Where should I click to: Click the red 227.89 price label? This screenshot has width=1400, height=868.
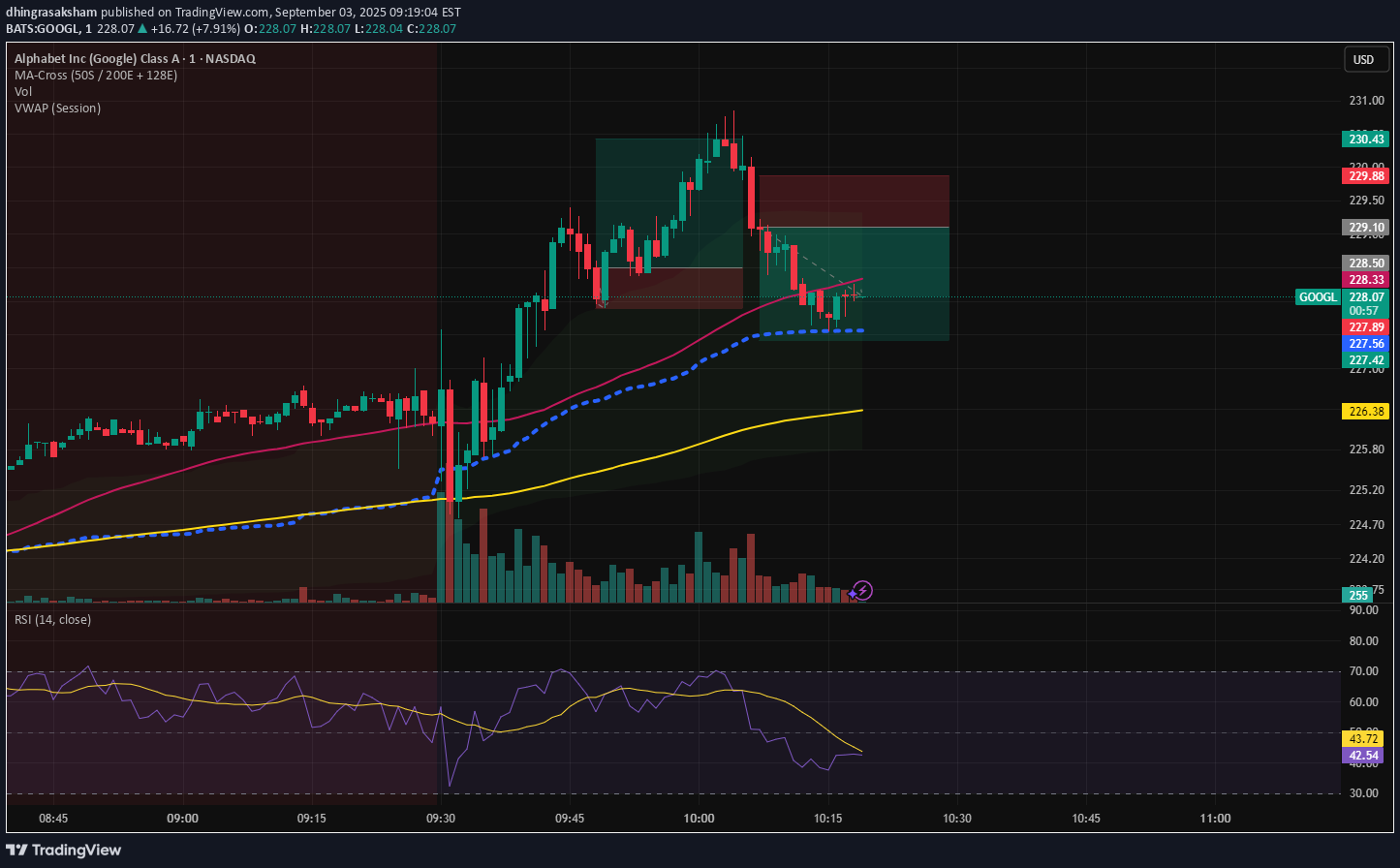[1366, 327]
